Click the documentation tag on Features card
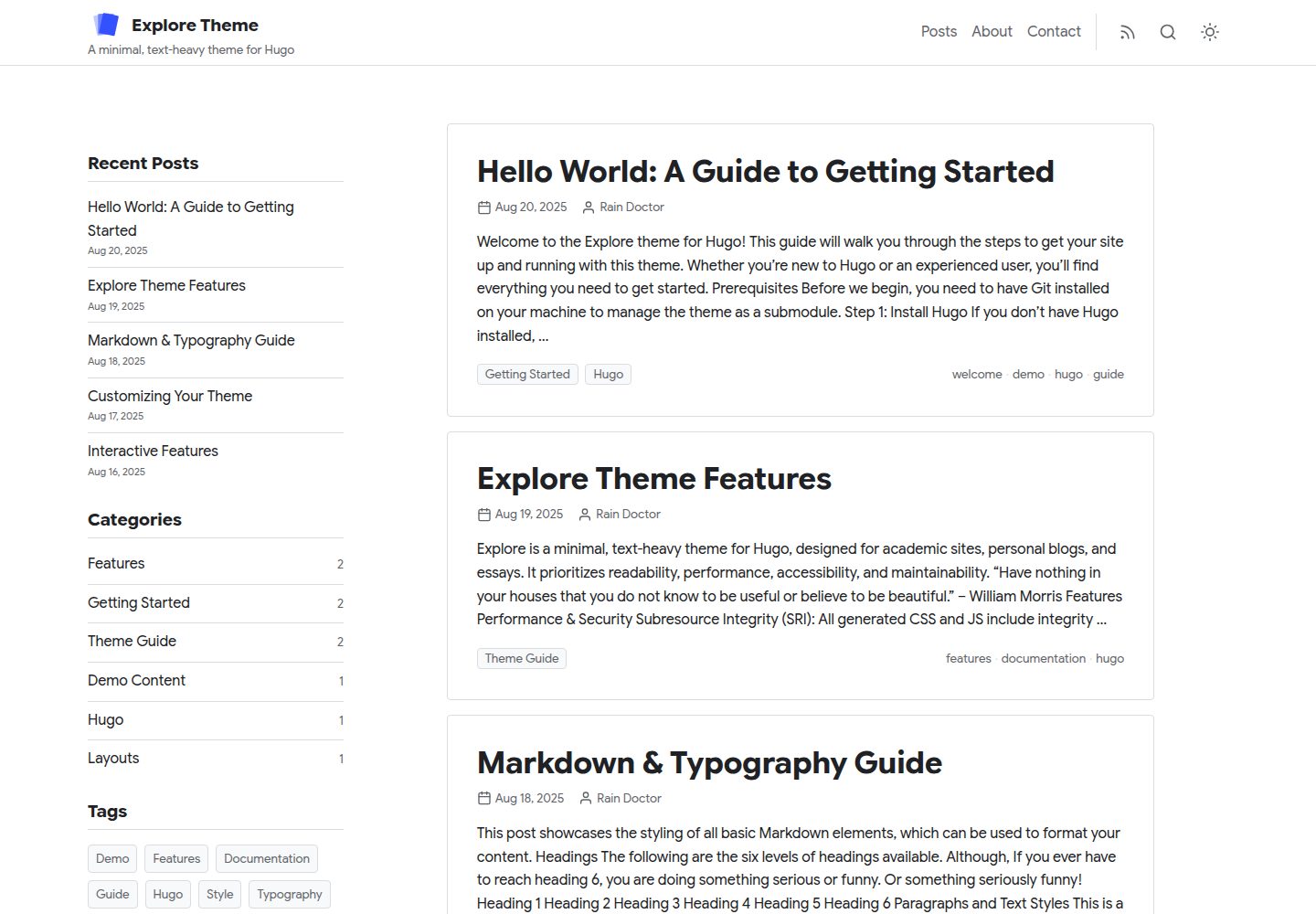This screenshot has height=914, width=1316. (1044, 658)
